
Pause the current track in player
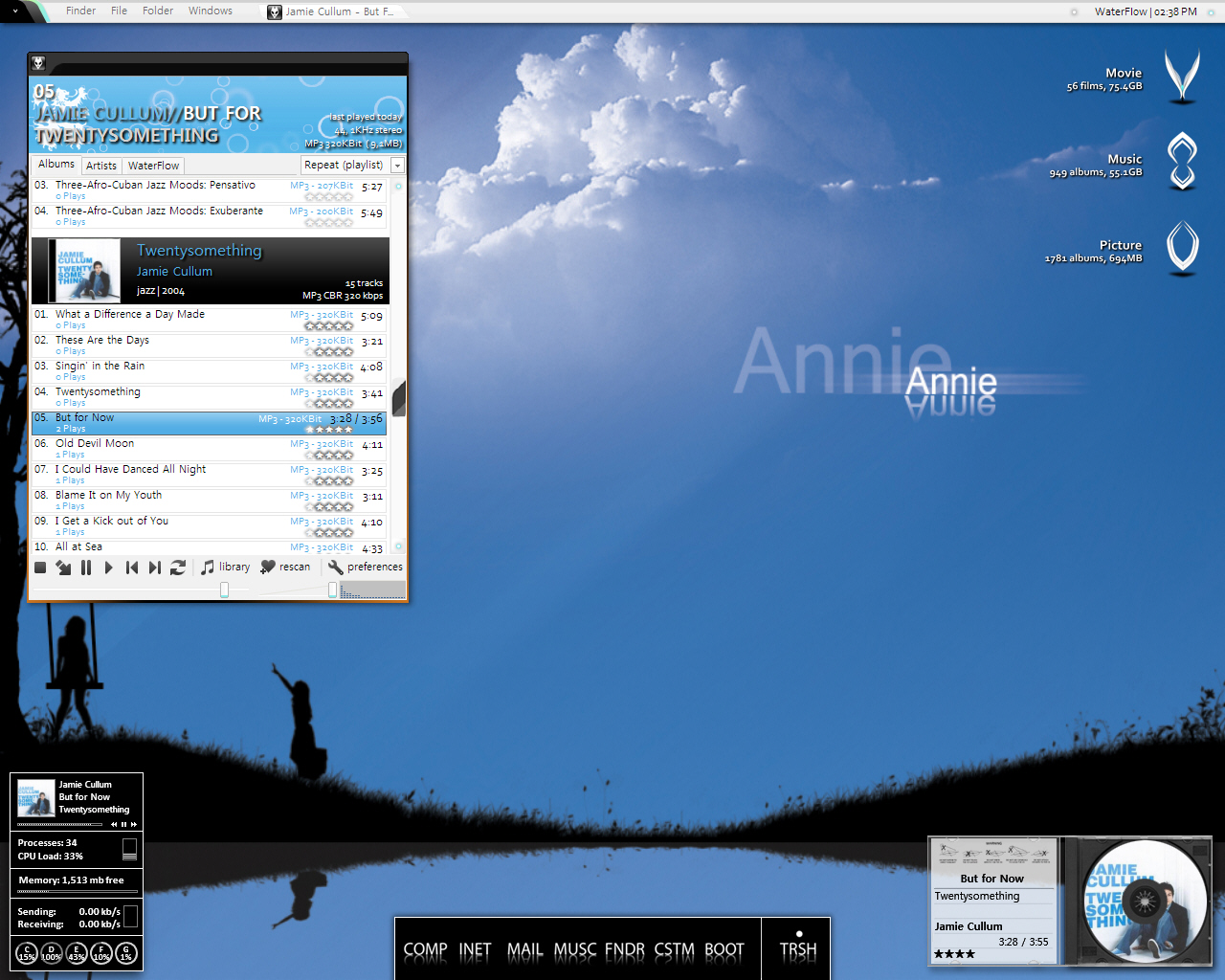tap(86, 568)
